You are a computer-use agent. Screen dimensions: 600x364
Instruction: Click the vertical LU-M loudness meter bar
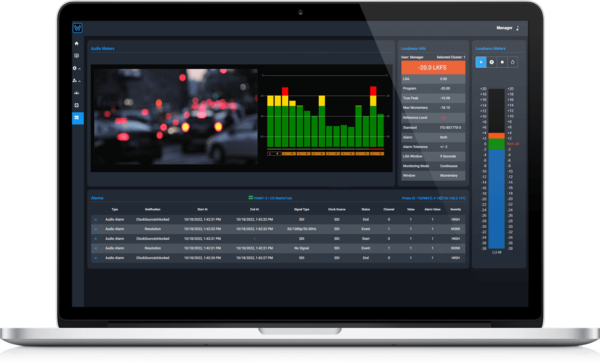coord(496,169)
